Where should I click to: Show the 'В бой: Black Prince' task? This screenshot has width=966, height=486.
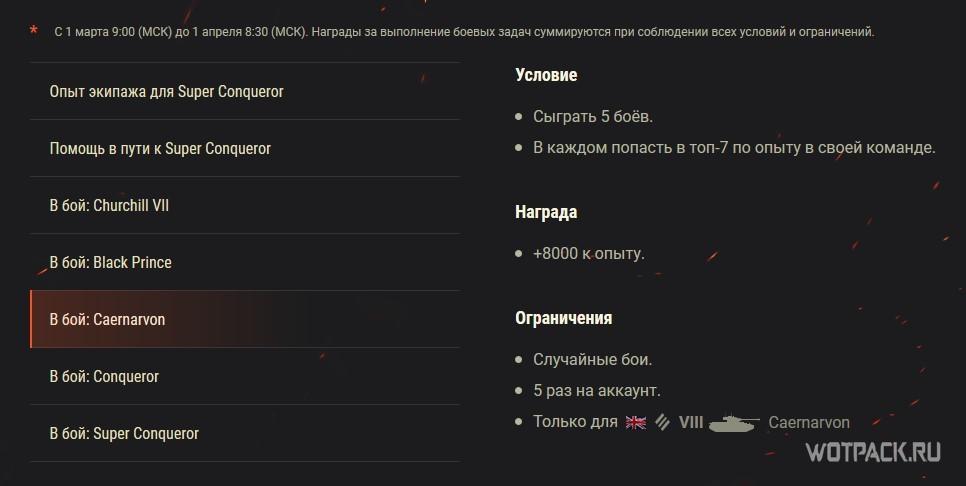click(x=110, y=263)
